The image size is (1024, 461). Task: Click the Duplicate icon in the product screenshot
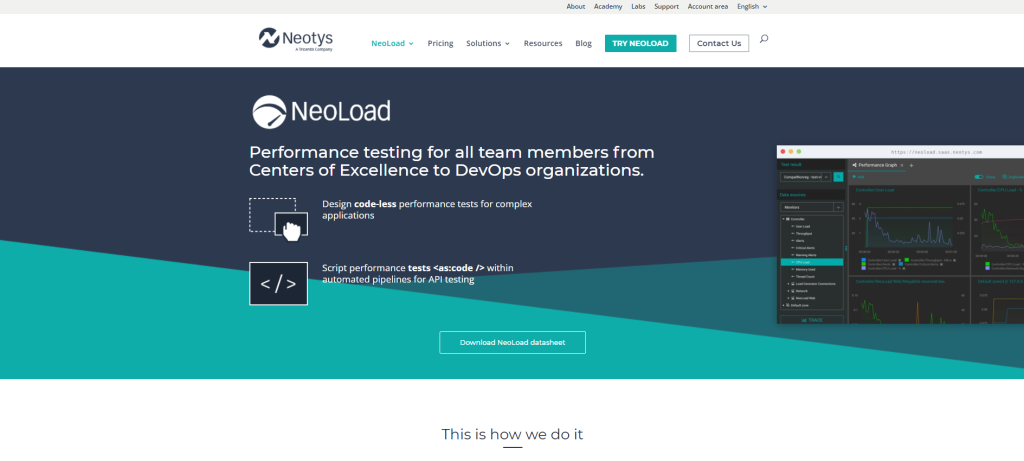coord(1004,177)
